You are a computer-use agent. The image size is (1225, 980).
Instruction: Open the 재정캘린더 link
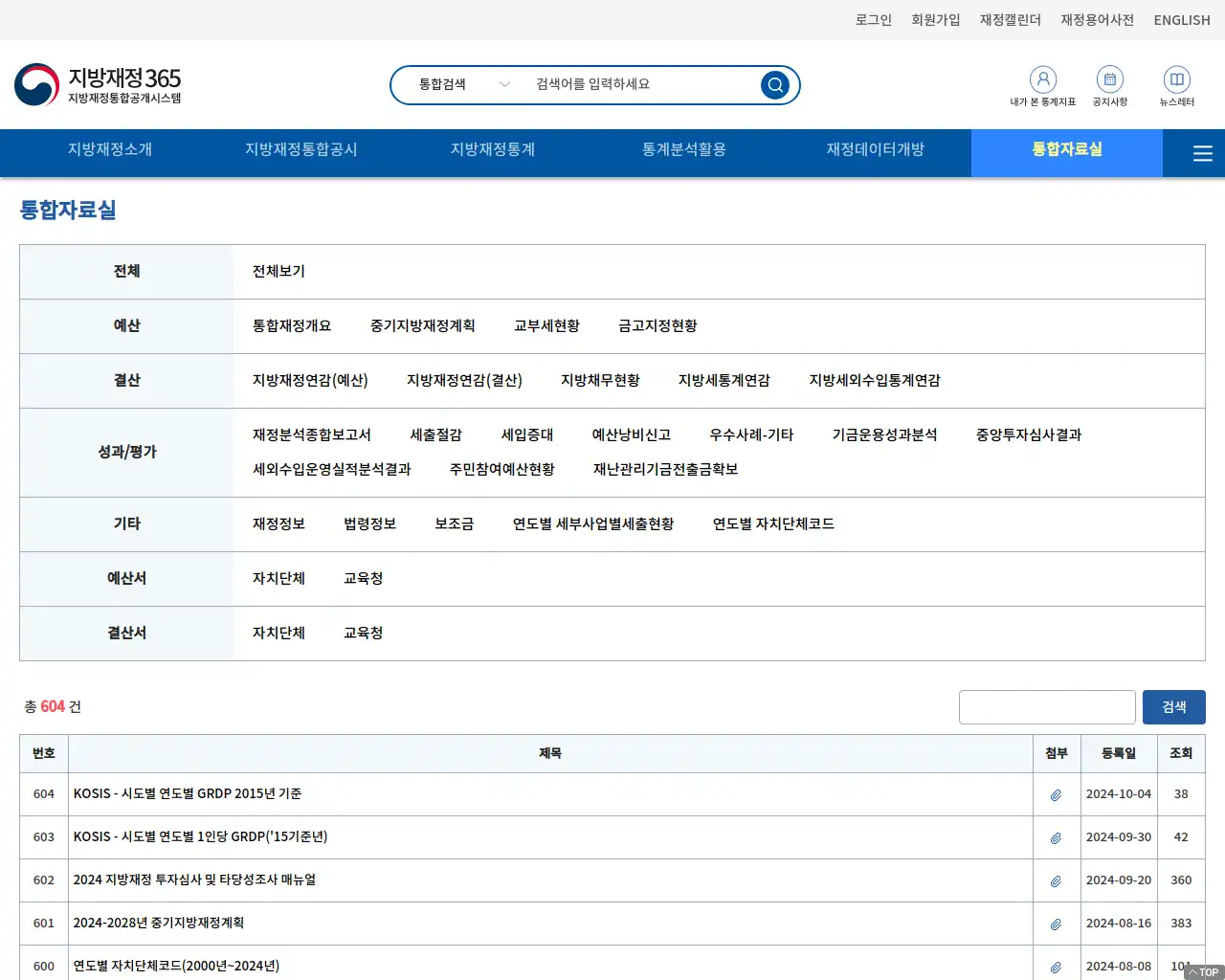point(1011,20)
